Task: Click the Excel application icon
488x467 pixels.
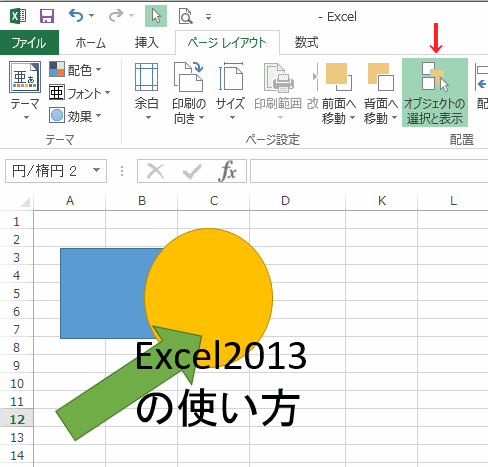Action: pos(18,16)
